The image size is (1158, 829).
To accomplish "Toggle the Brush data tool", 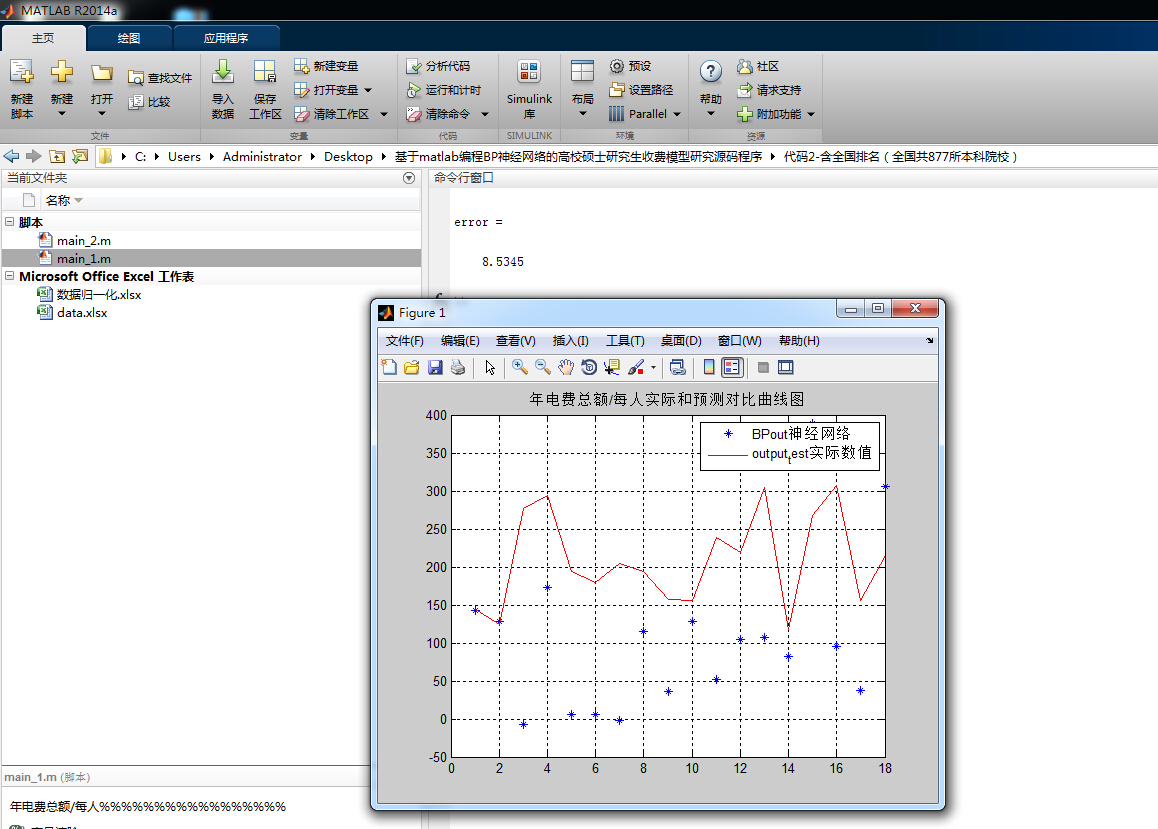I will click(636, 367).
